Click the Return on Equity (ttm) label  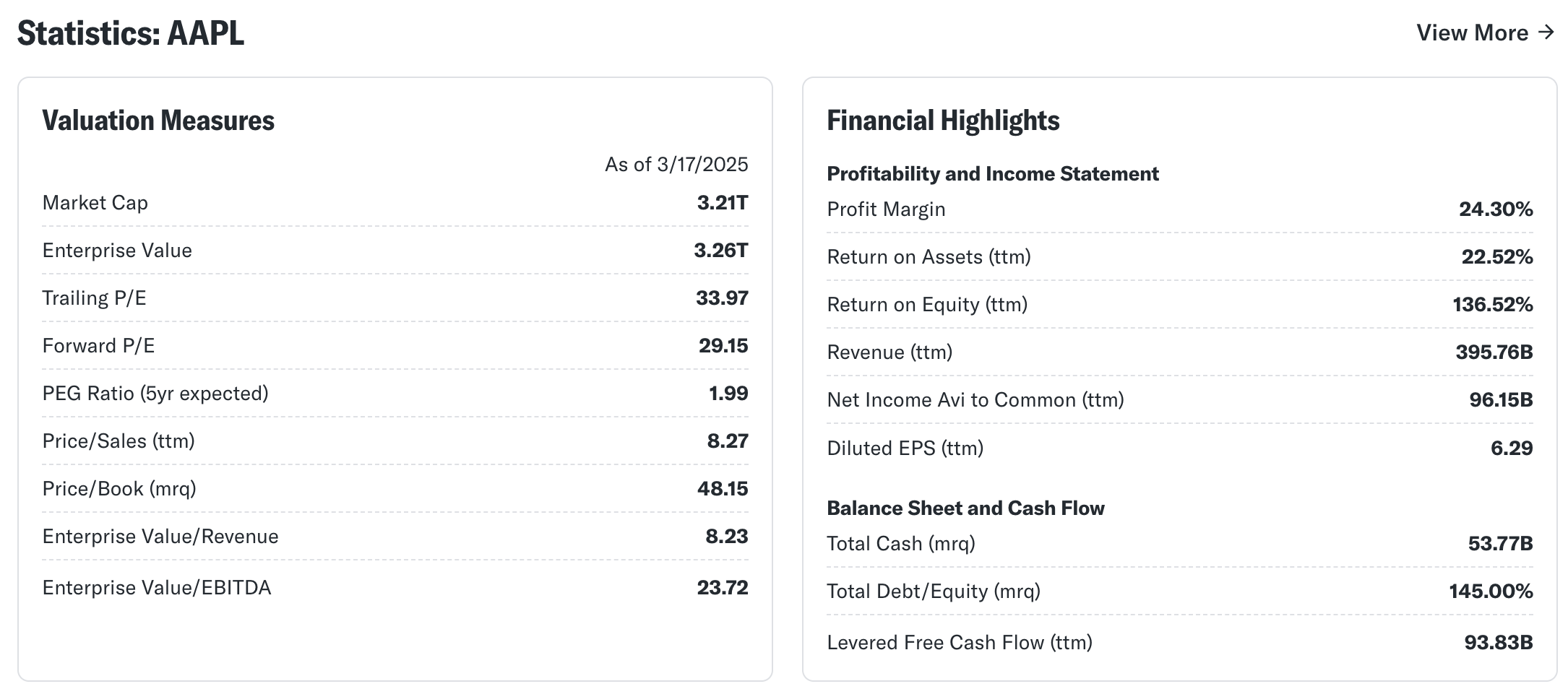coord(927,305)
